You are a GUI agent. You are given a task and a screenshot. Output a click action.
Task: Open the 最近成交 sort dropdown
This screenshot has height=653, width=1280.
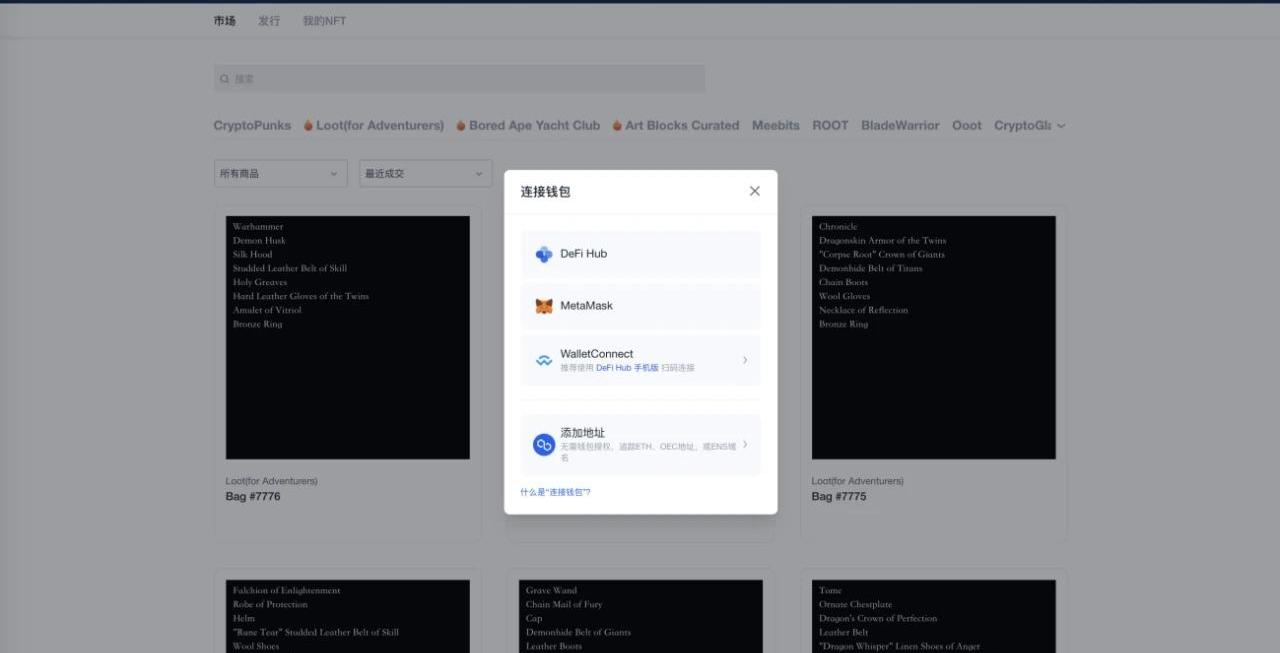(x=425, y=174)
